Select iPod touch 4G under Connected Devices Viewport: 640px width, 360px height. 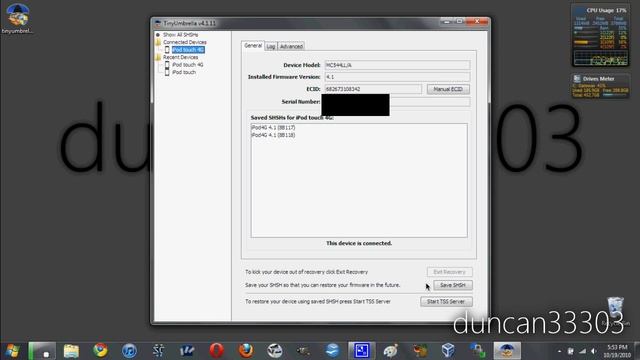click(x=188, y=50)
